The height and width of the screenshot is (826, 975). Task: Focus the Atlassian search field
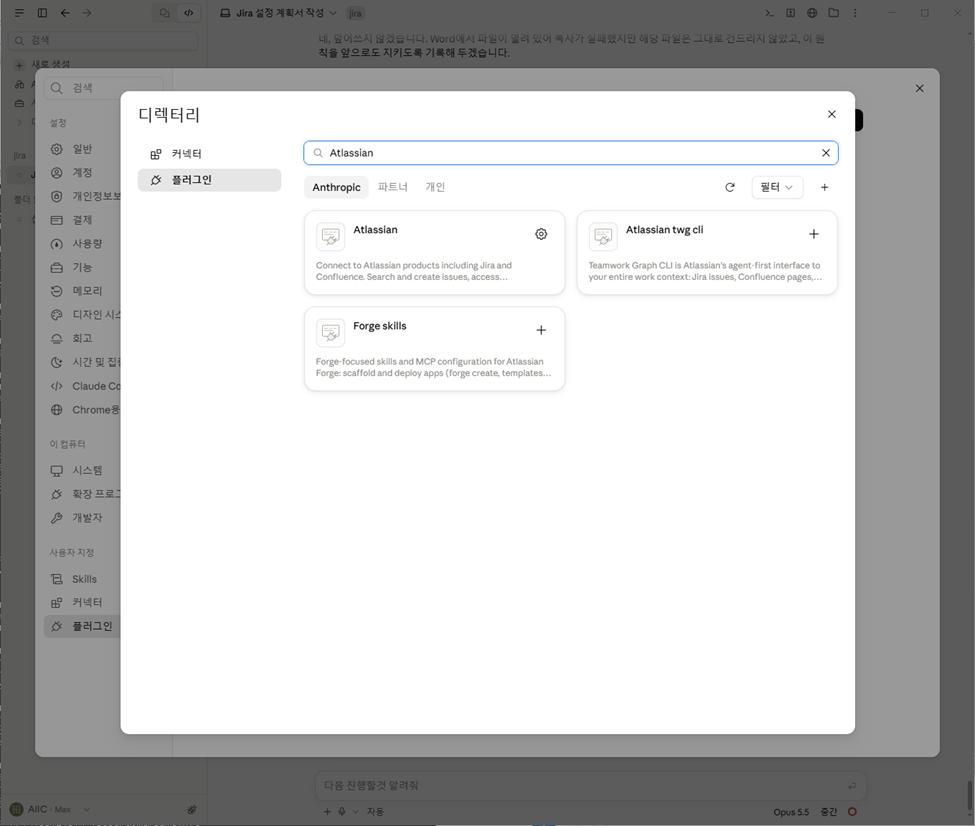point(571,153)
